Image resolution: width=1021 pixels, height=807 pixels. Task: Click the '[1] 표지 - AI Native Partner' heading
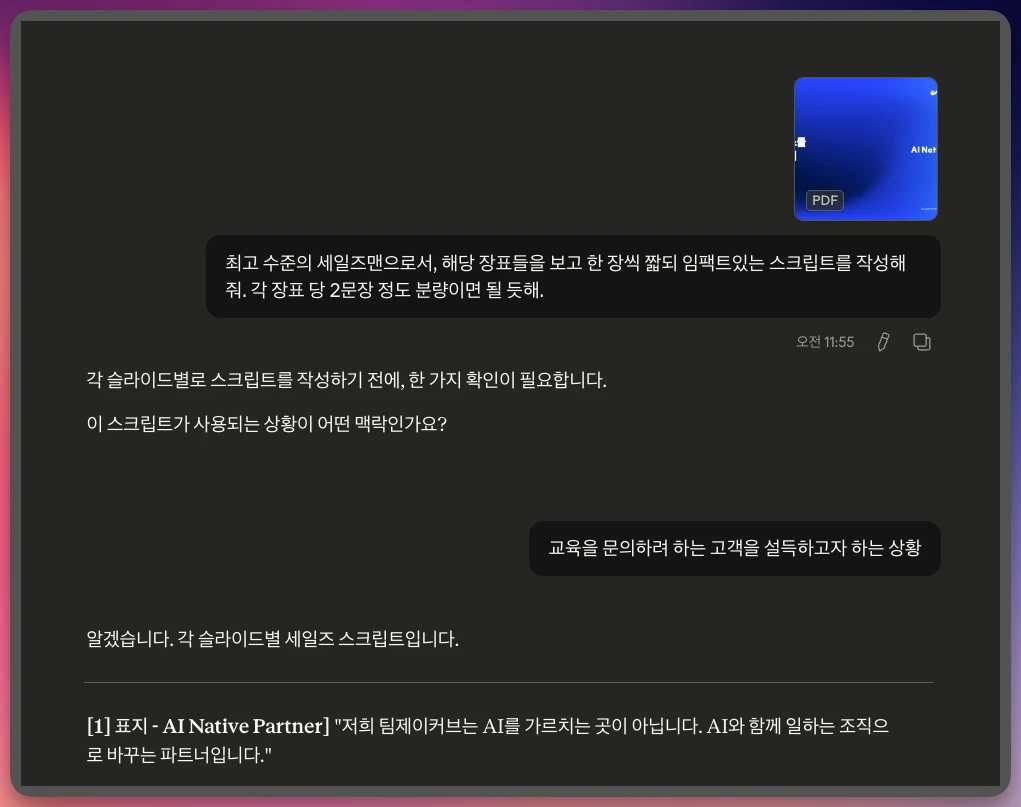[x=208, y=726]
